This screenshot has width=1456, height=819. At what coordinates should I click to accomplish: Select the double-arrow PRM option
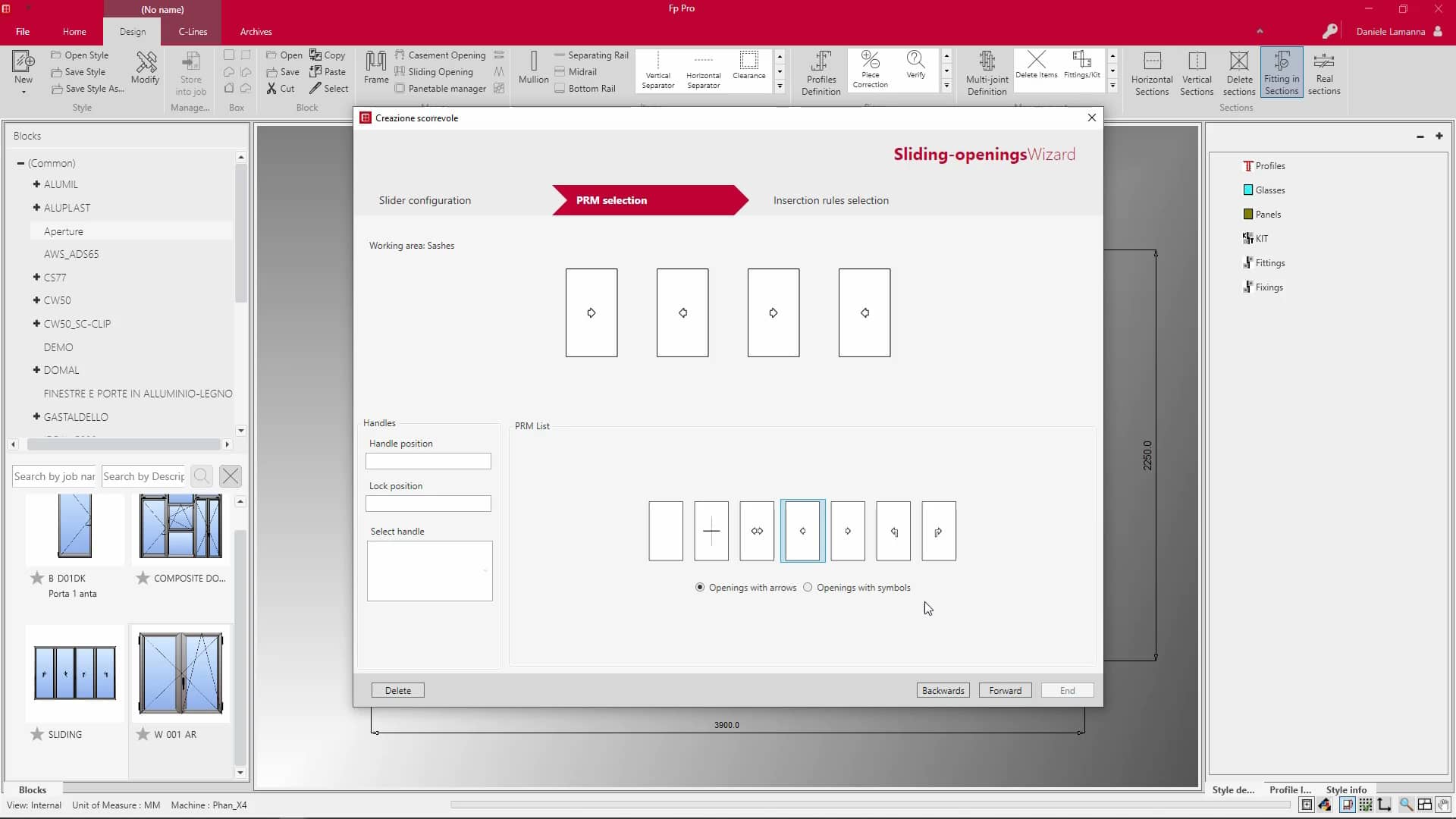pyautogui.click(x=757, y=531)
